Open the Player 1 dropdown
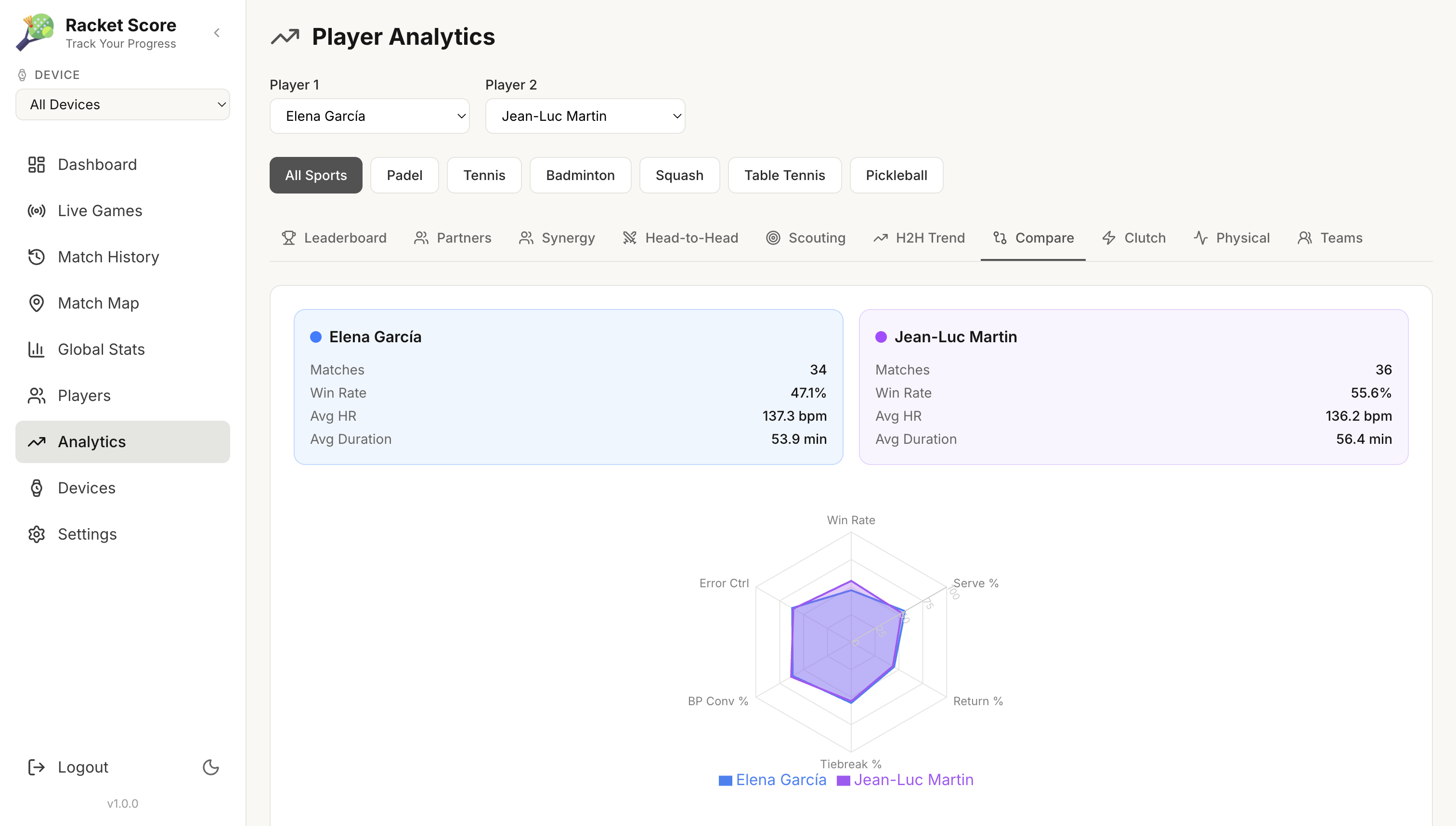The height and width of the screenshot is (826, 1456). 369,116
